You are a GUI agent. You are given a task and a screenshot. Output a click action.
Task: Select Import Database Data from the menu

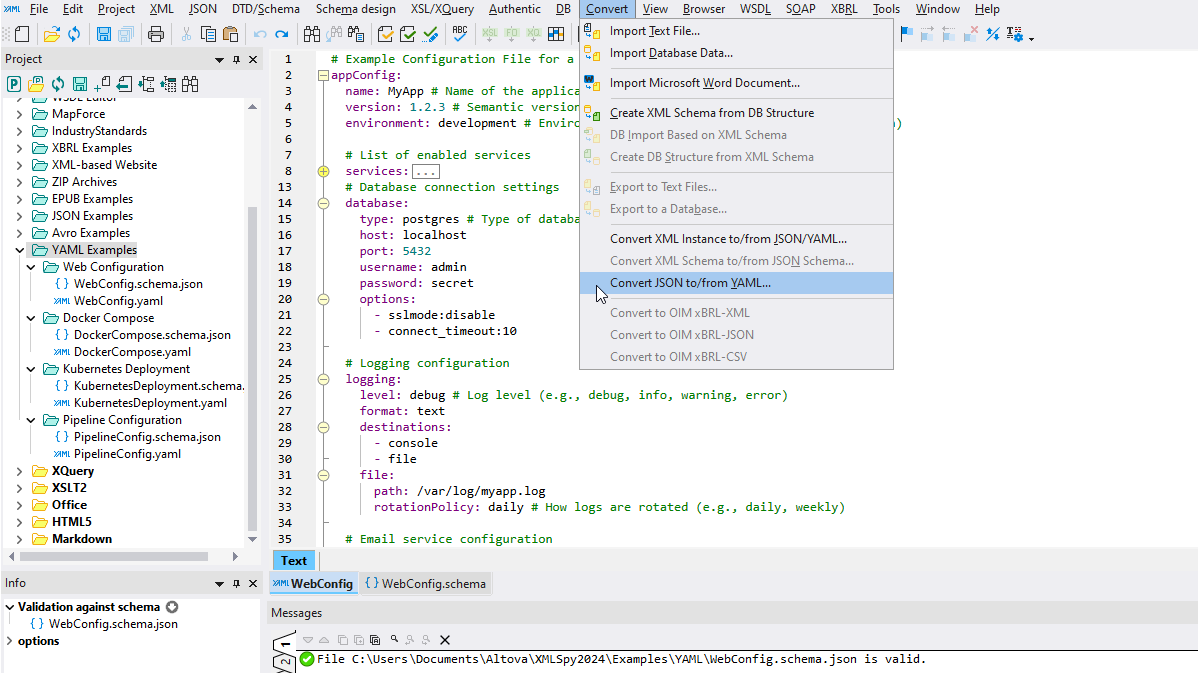tap(668, 52)
